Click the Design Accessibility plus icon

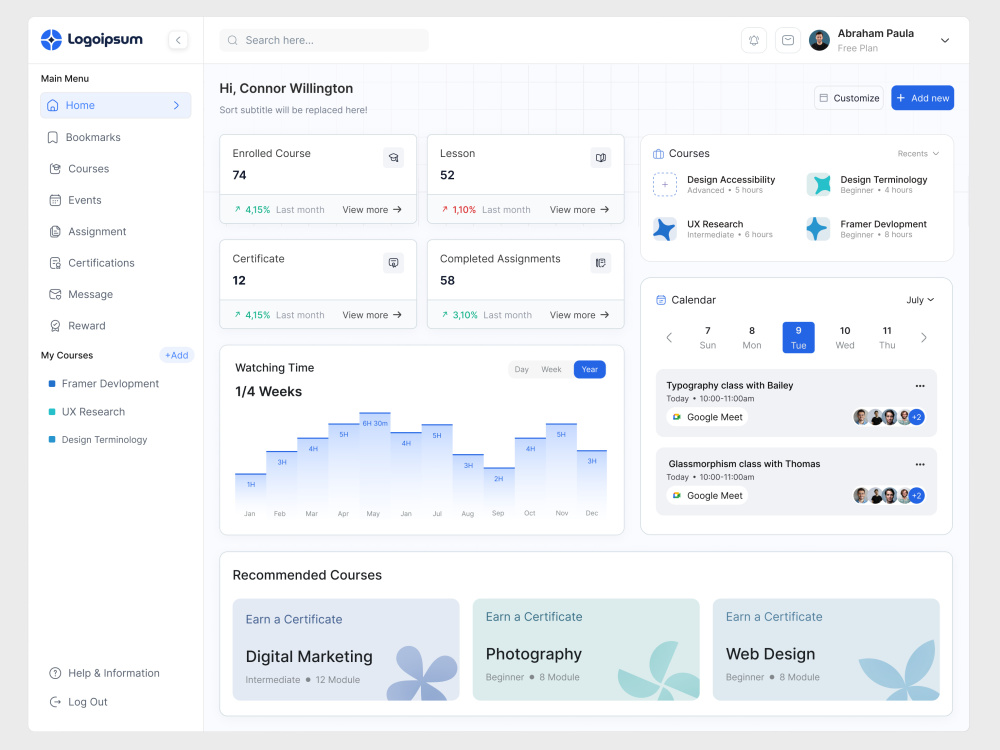click(x=665, y=184)
